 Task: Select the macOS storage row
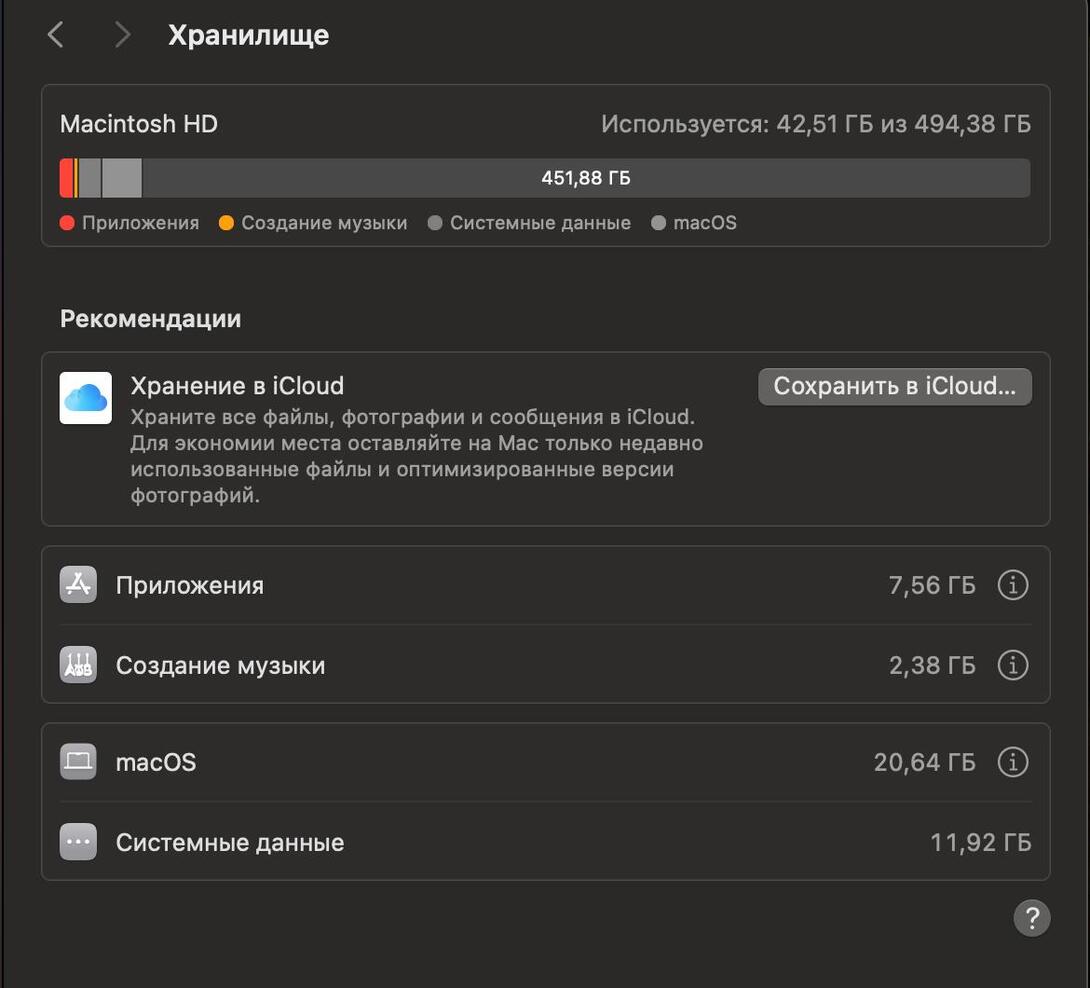click(500, 762)
